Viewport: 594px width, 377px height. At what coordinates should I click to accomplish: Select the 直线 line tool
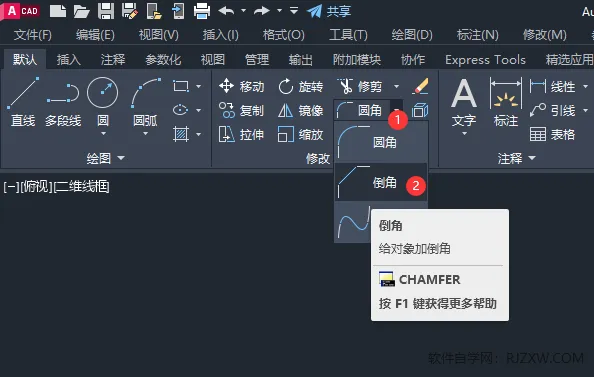[23, 102]
